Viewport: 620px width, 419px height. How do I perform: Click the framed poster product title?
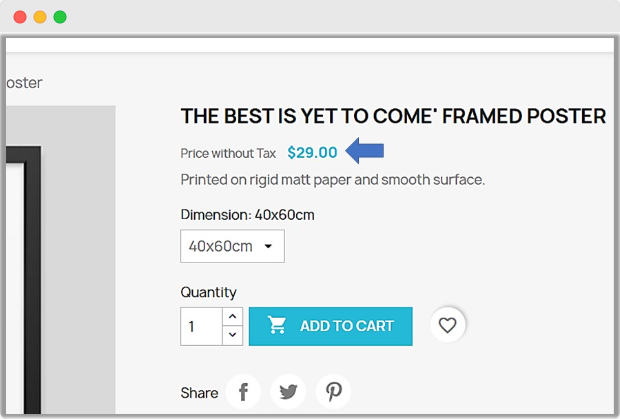click(393, 116)
